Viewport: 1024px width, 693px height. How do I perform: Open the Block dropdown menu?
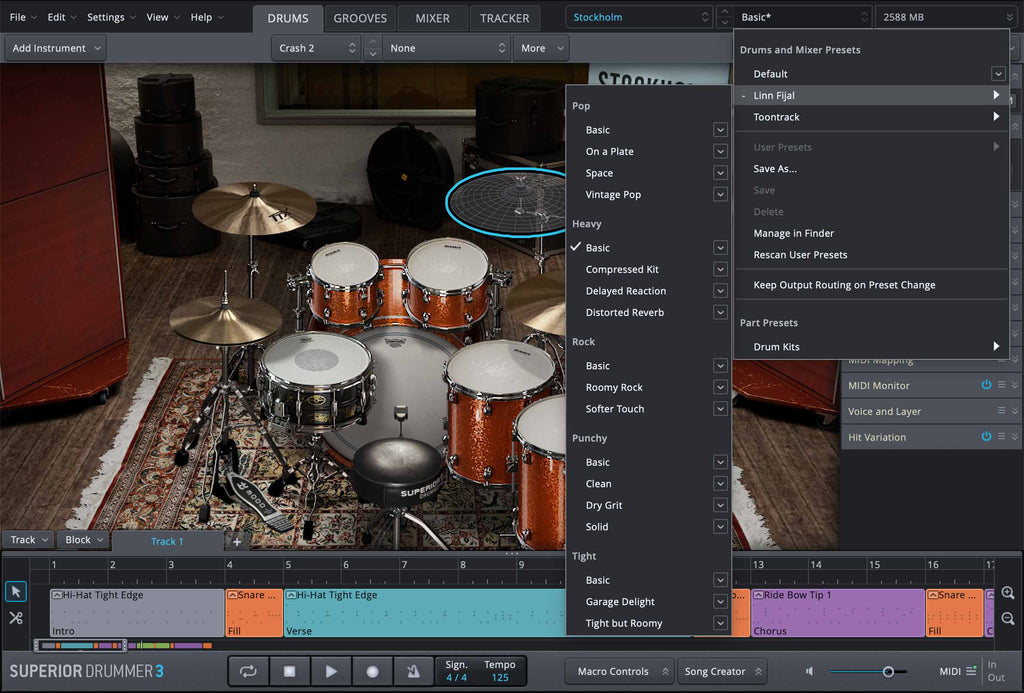[x=84, y=540]
